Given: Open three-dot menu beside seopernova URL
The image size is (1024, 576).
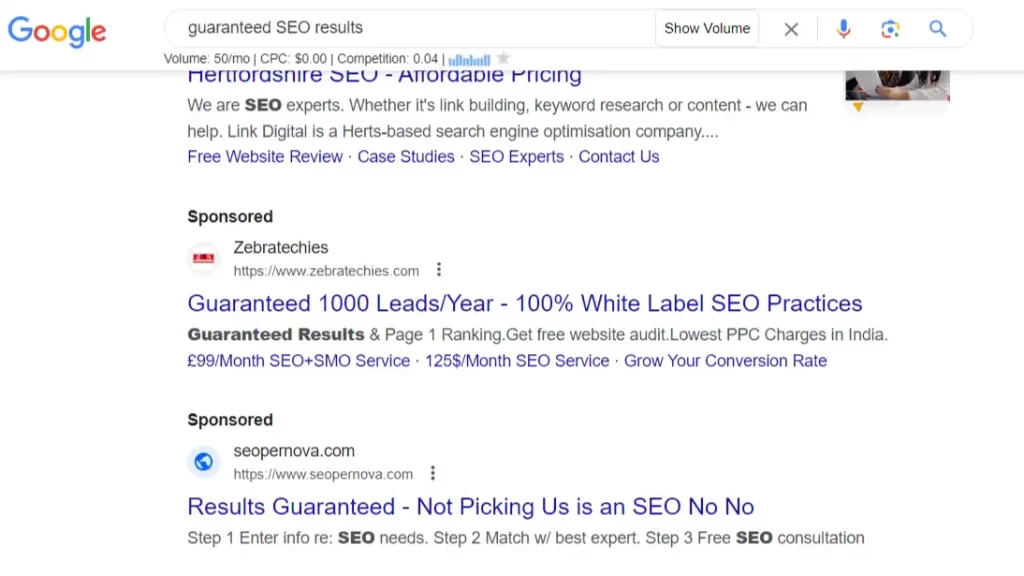Looking at the screenshot, I should coord(432,473).
